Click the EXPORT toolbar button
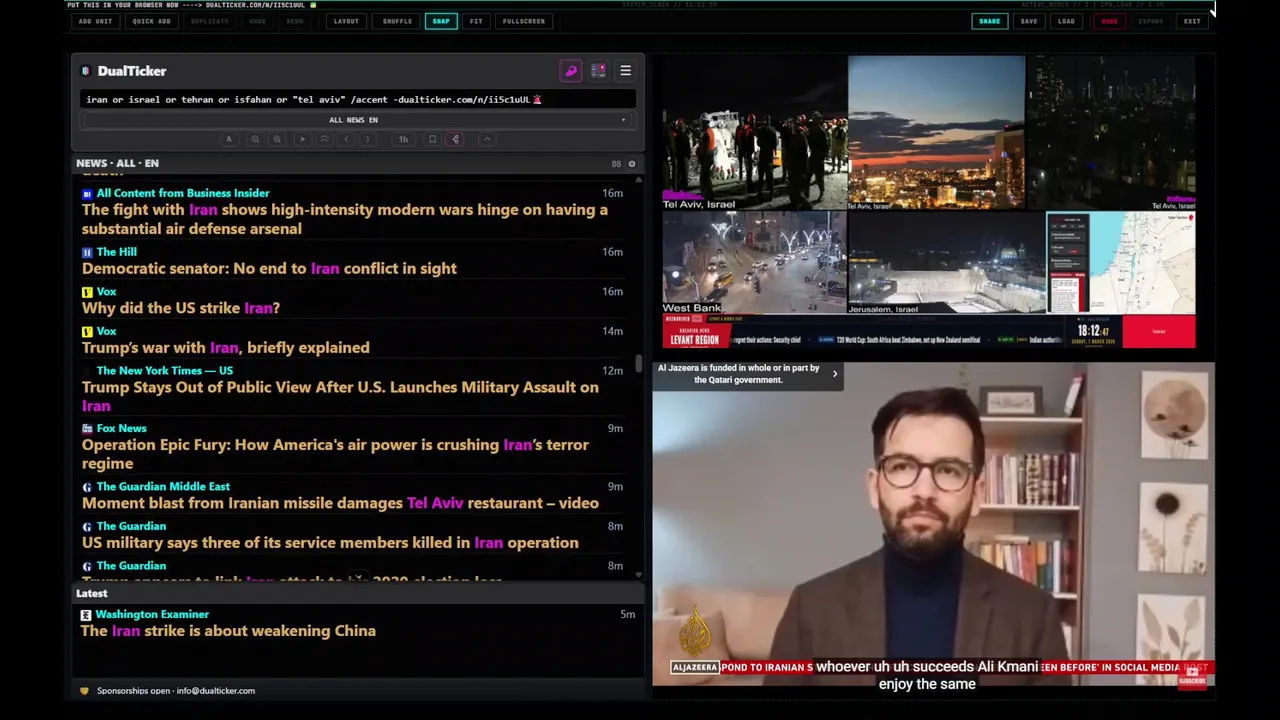1280x720 pixels. pos(1151,21)
